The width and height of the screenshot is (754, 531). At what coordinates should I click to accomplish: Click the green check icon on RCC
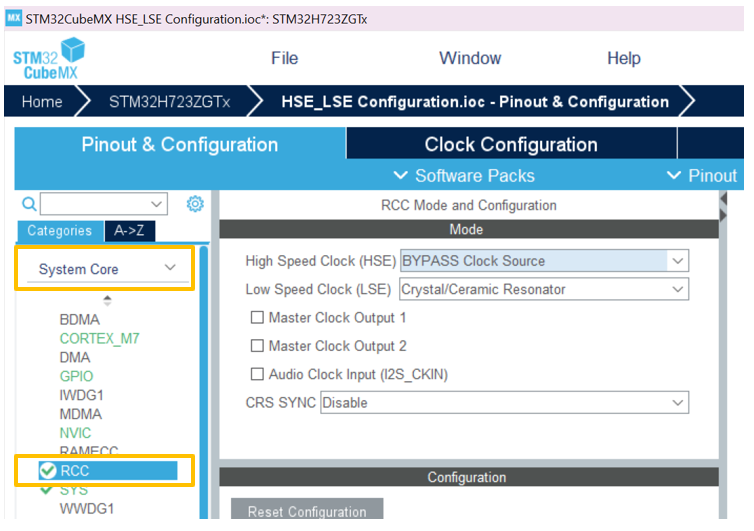pos(48,470)
